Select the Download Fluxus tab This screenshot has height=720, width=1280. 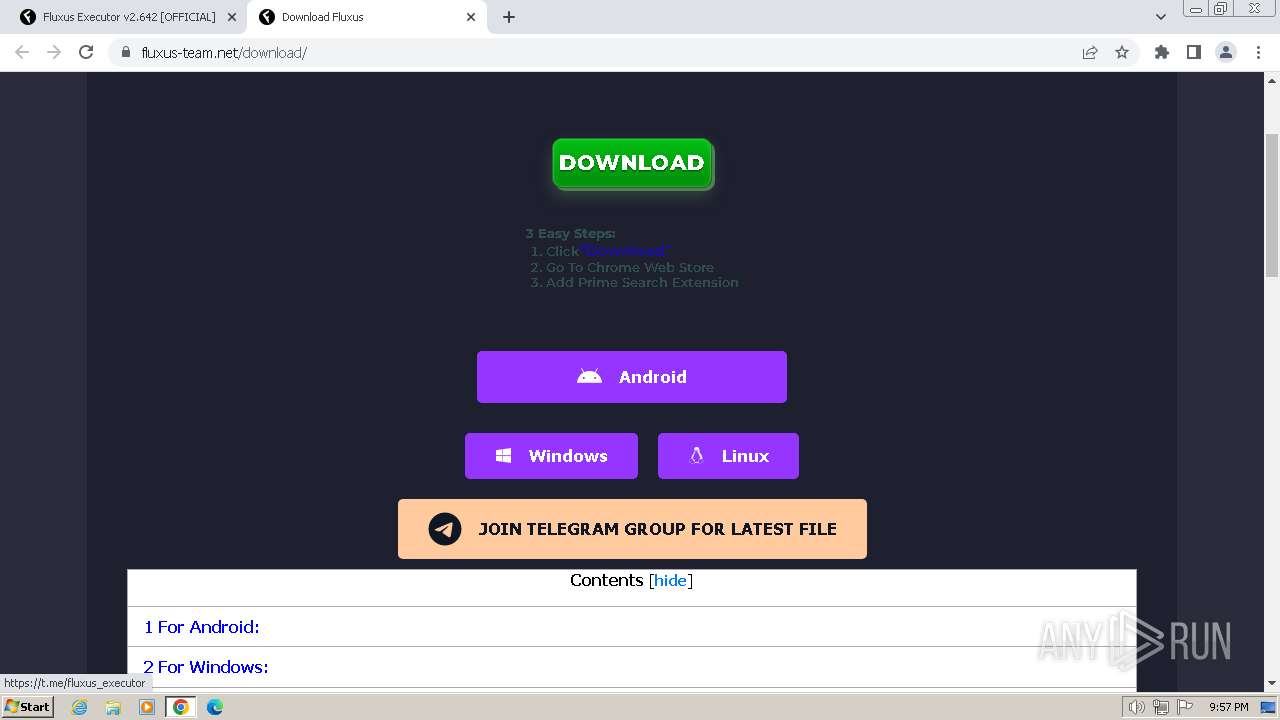[x=367, y=17]
